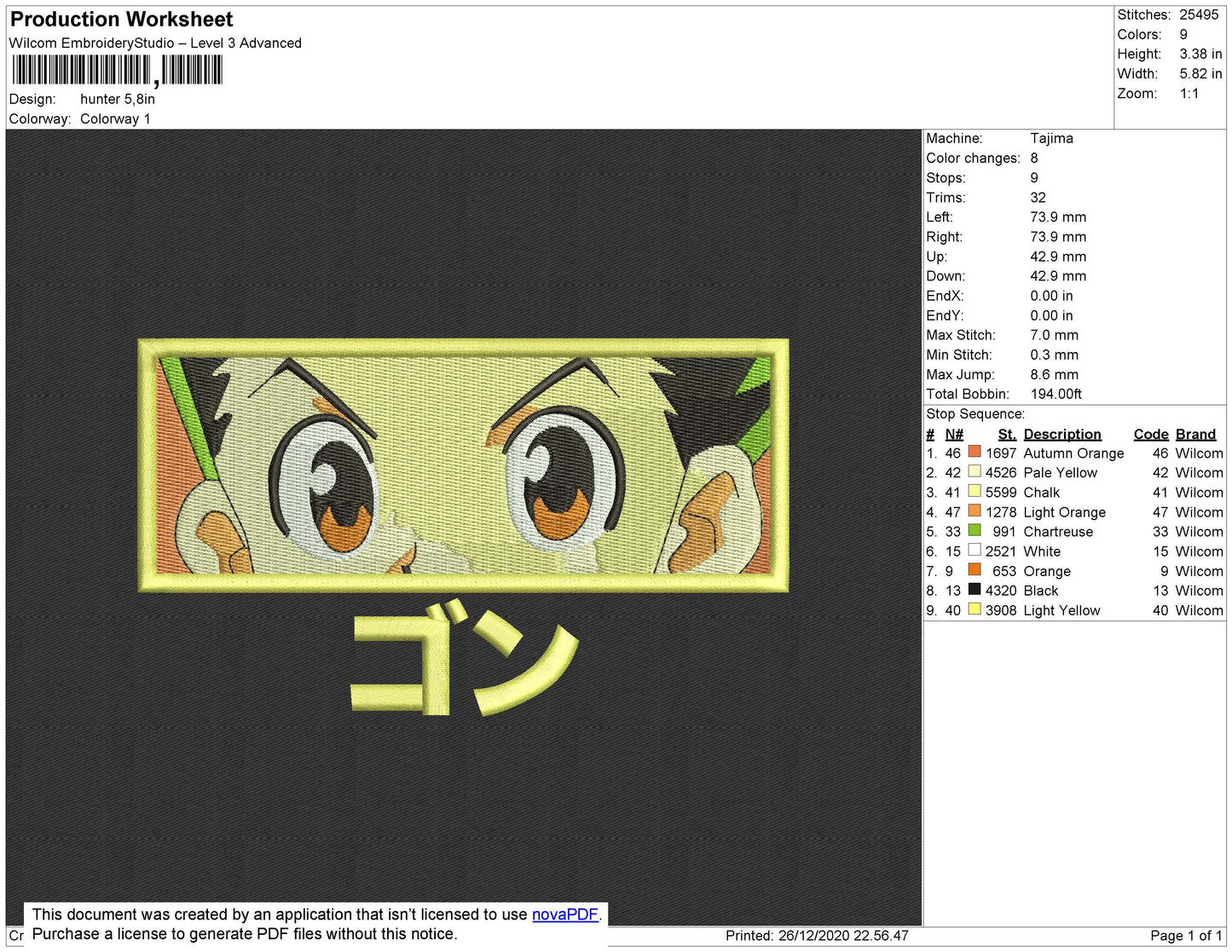Select the Black 4320 color swatch
The height and width of the screenshot is (952, 1232).
point(975,589)
